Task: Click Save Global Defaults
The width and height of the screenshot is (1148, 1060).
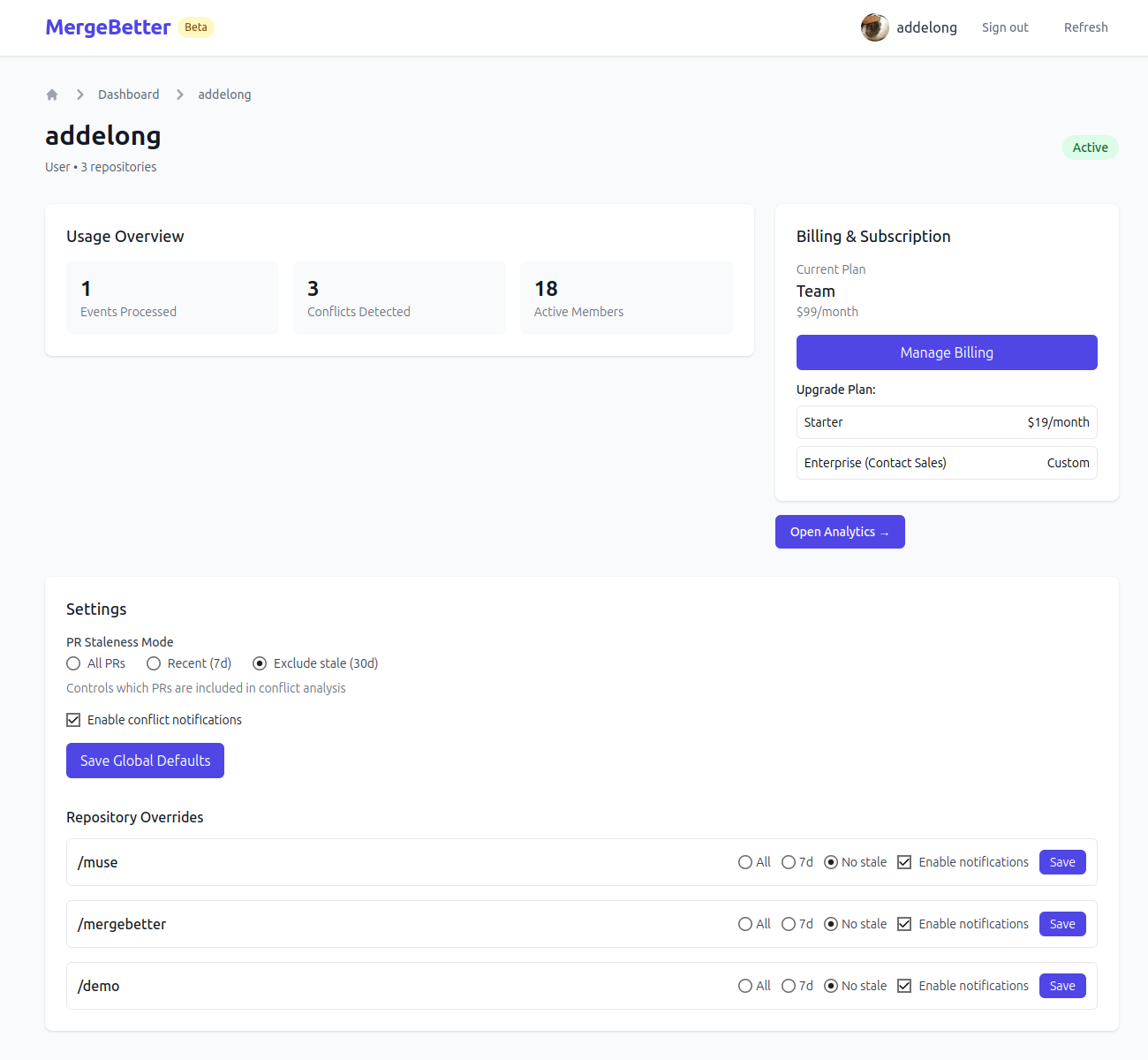Action: [145, 761]
